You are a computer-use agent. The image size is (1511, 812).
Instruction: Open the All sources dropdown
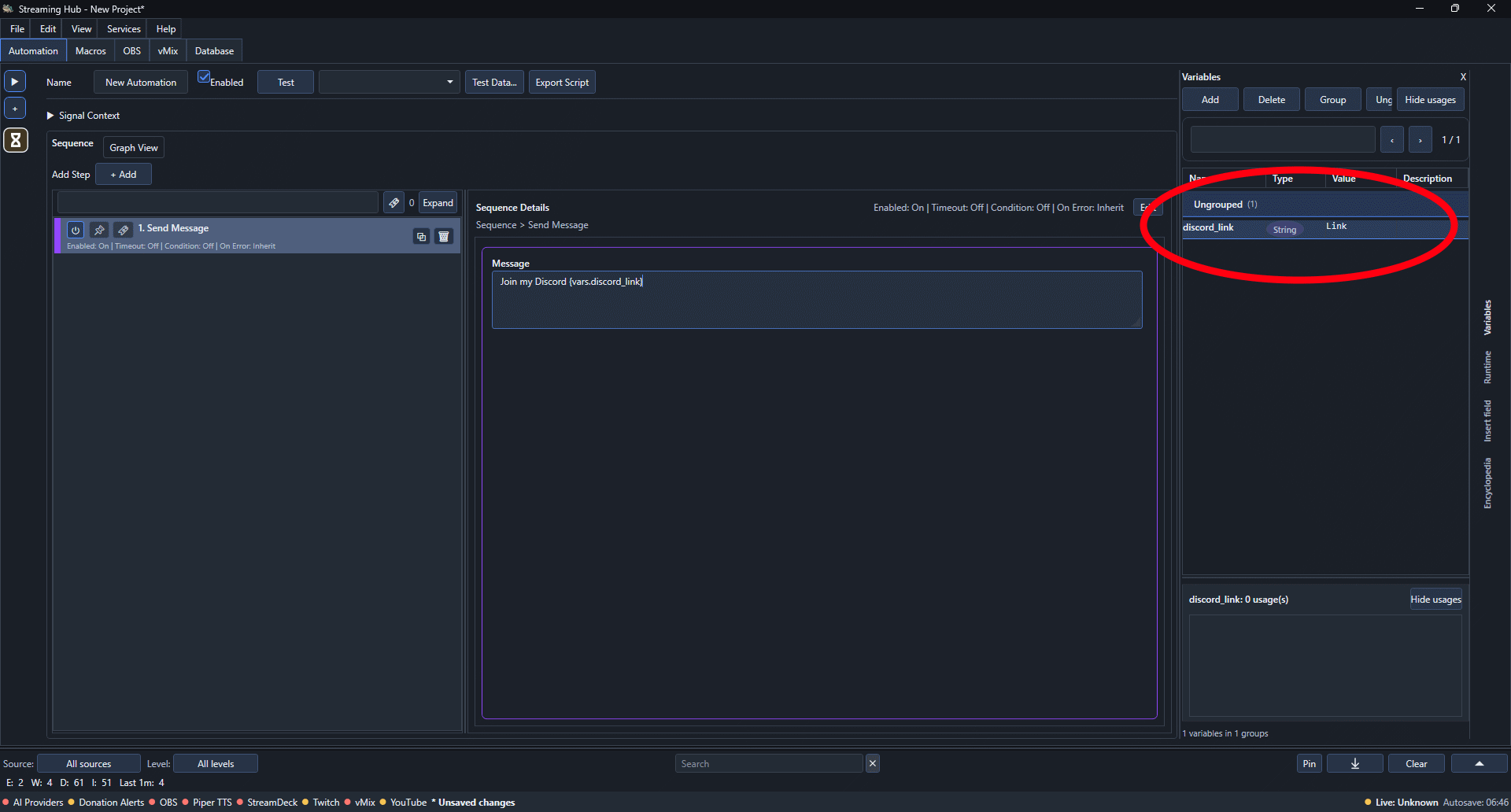click(88, 763)
